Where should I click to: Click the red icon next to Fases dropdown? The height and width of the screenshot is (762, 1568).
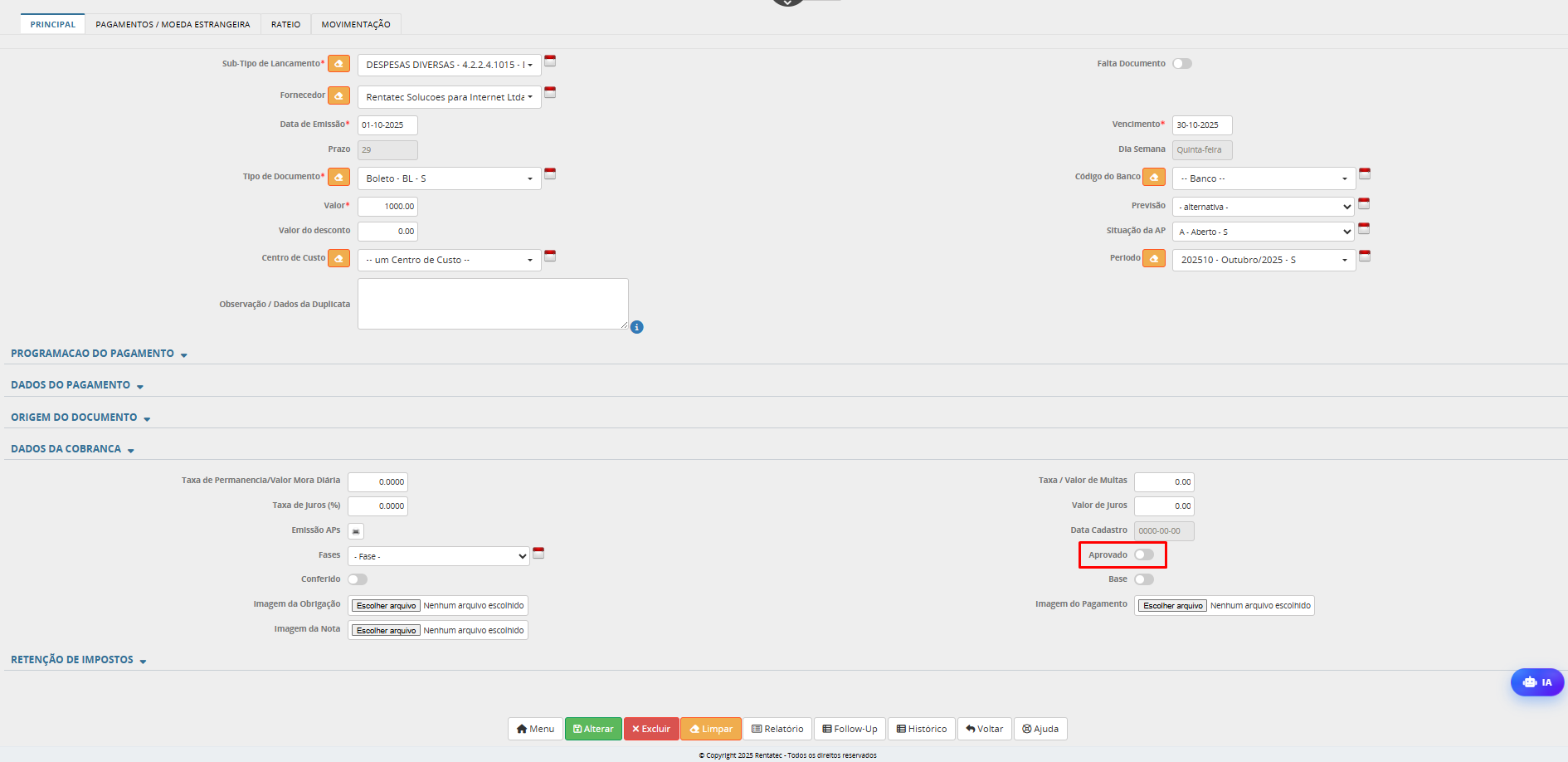538,553
